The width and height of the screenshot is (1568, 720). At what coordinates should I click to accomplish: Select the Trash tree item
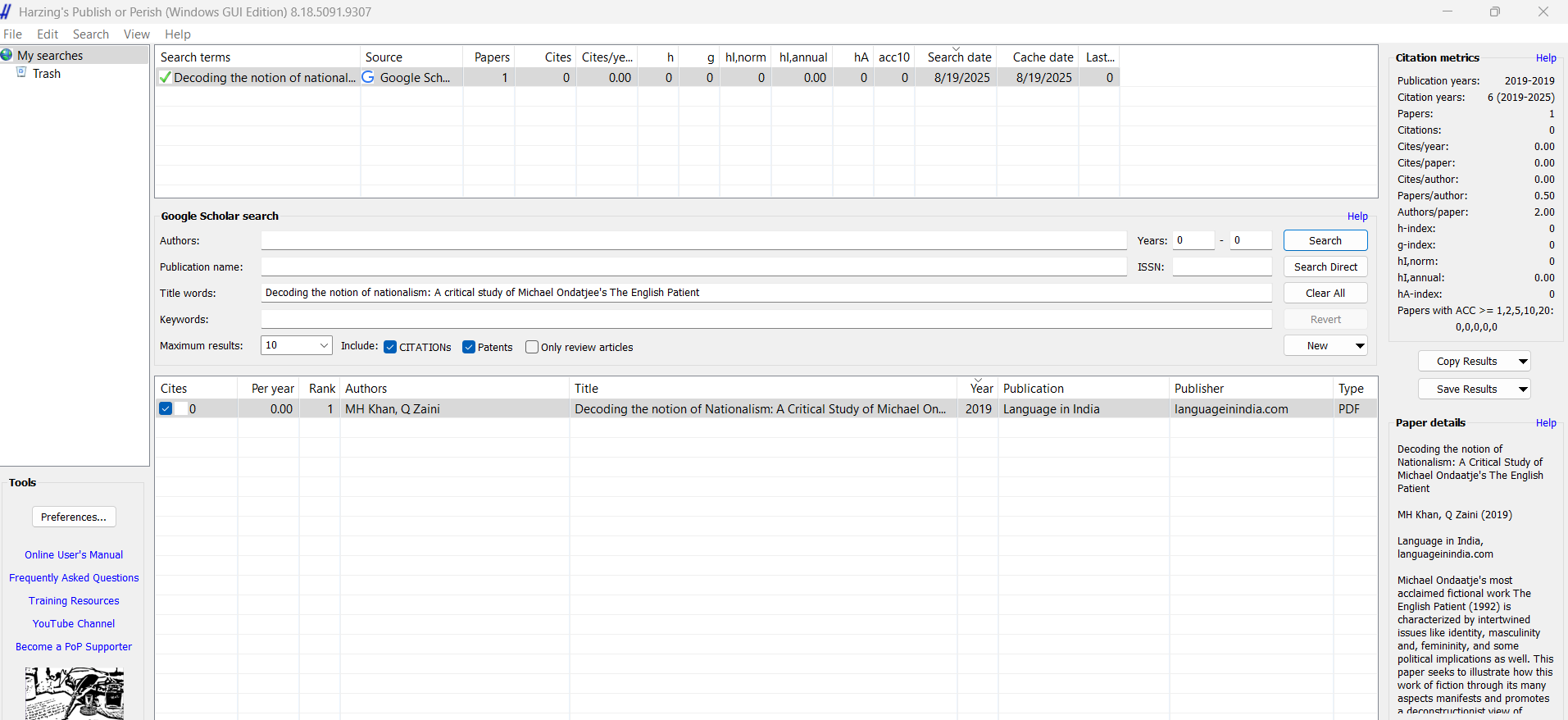coord(47,73)
